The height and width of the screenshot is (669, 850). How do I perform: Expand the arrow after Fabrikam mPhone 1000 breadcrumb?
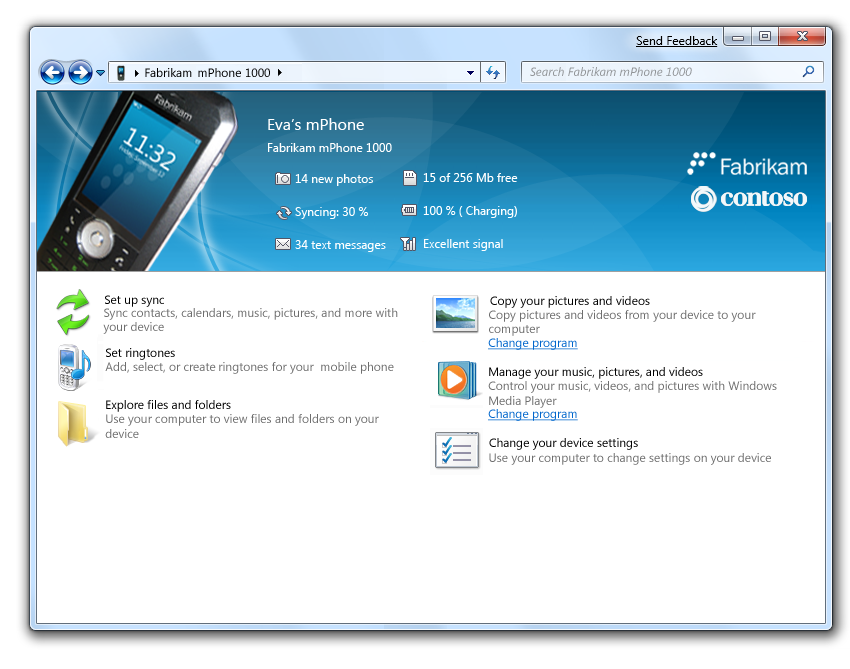(280, 73)
